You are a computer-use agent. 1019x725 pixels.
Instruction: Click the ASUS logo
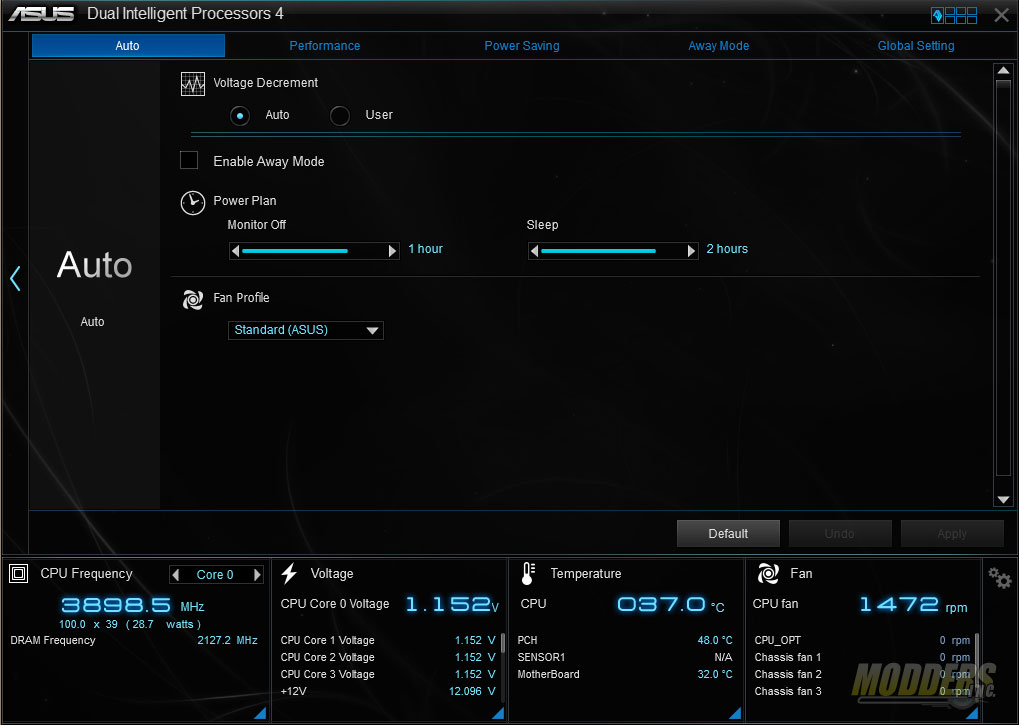42,14
